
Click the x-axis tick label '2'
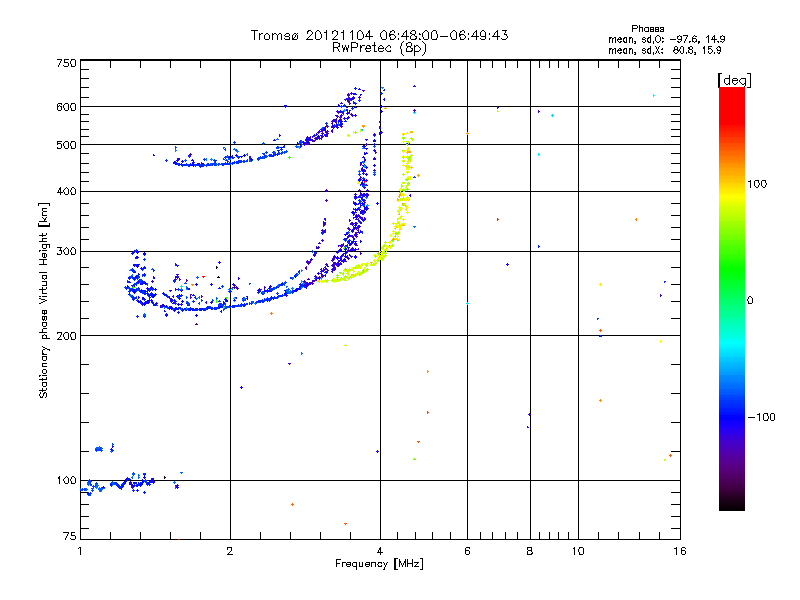[x=230, y=551]
